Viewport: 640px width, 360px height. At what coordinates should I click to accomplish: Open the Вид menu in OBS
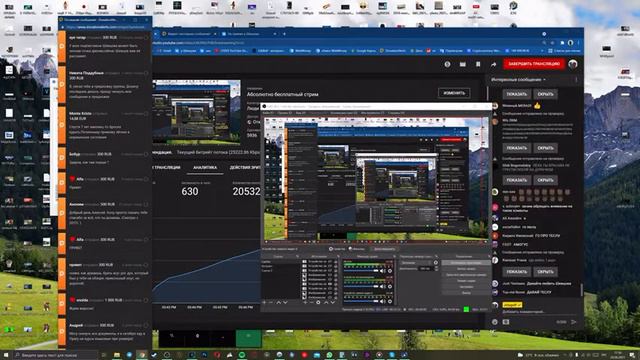click(x=301, y=113)
